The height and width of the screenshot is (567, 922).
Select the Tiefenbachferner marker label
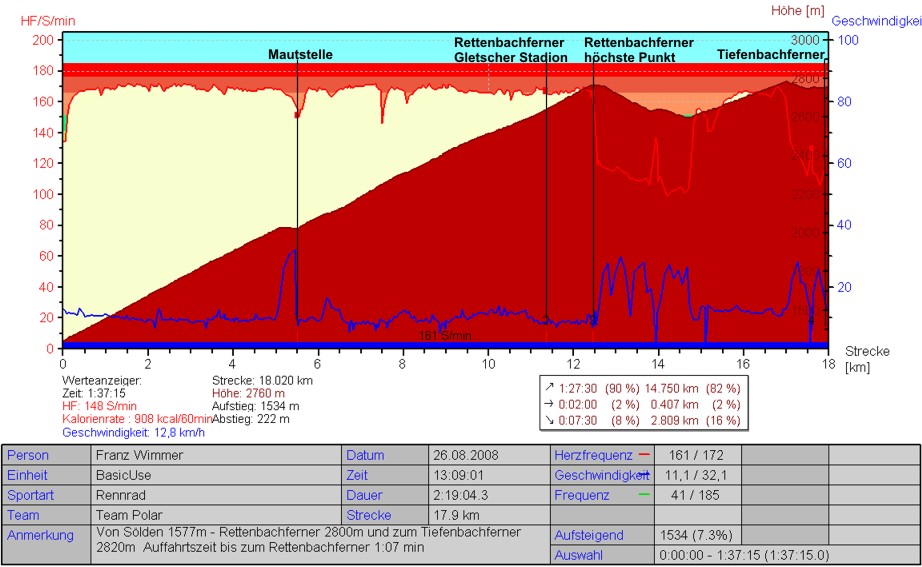pyautogui.click(x=771, y=55)
